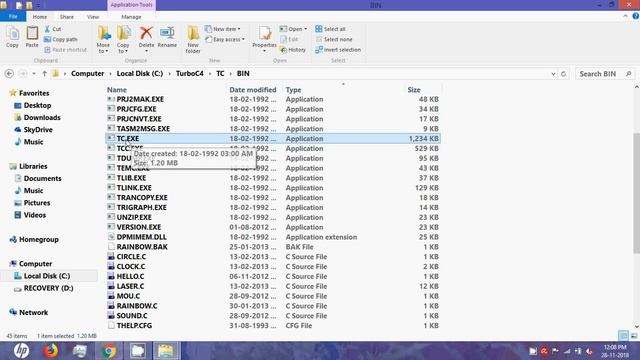This screenshot has height=360, width=640.
Task: Go back using navigation arrow
Action: [x=9, y=73]
